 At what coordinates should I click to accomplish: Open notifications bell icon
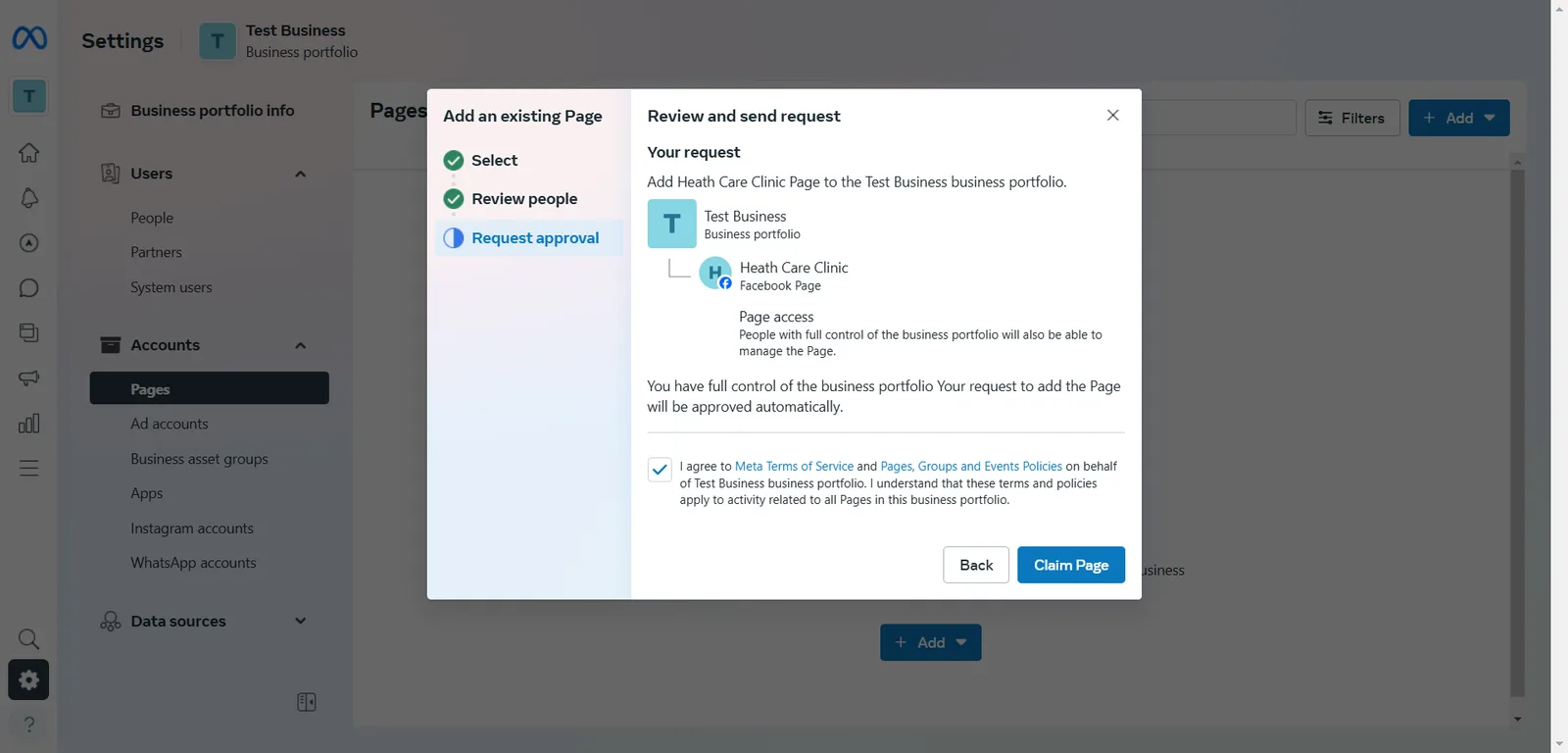point(29,198)
